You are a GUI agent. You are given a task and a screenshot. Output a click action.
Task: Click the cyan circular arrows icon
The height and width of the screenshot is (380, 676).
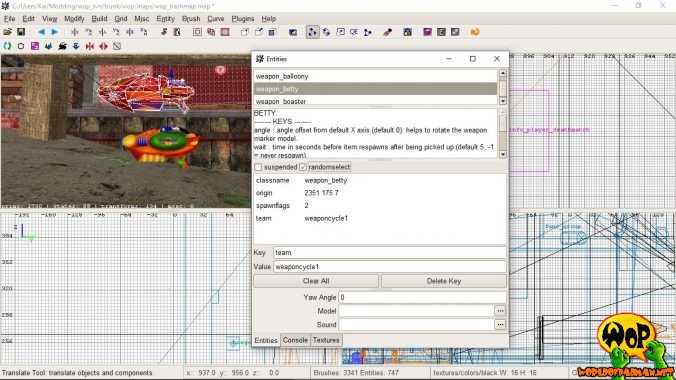(x=7, y=46)
